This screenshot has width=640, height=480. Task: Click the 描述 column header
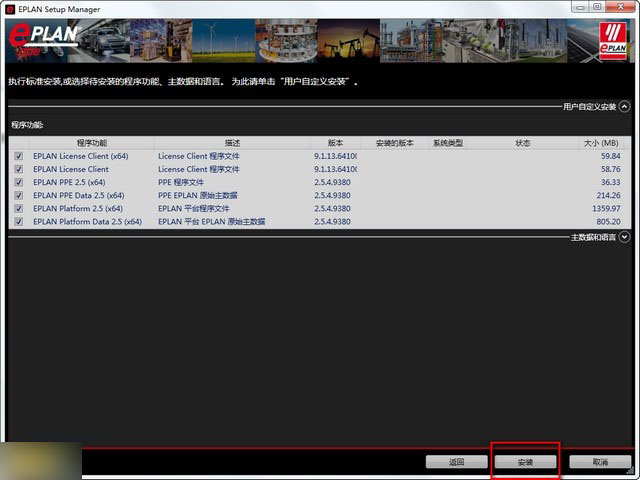coord(232,143)
